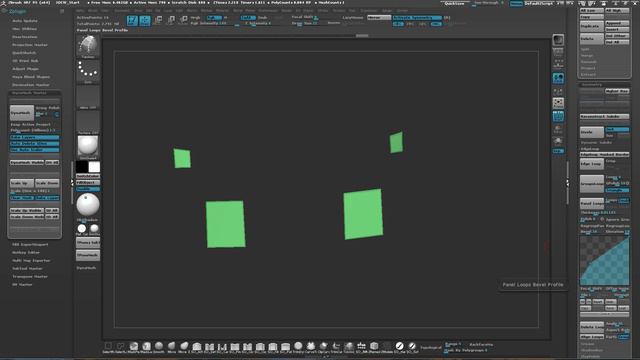Click the Divide button

click(591, 132)
